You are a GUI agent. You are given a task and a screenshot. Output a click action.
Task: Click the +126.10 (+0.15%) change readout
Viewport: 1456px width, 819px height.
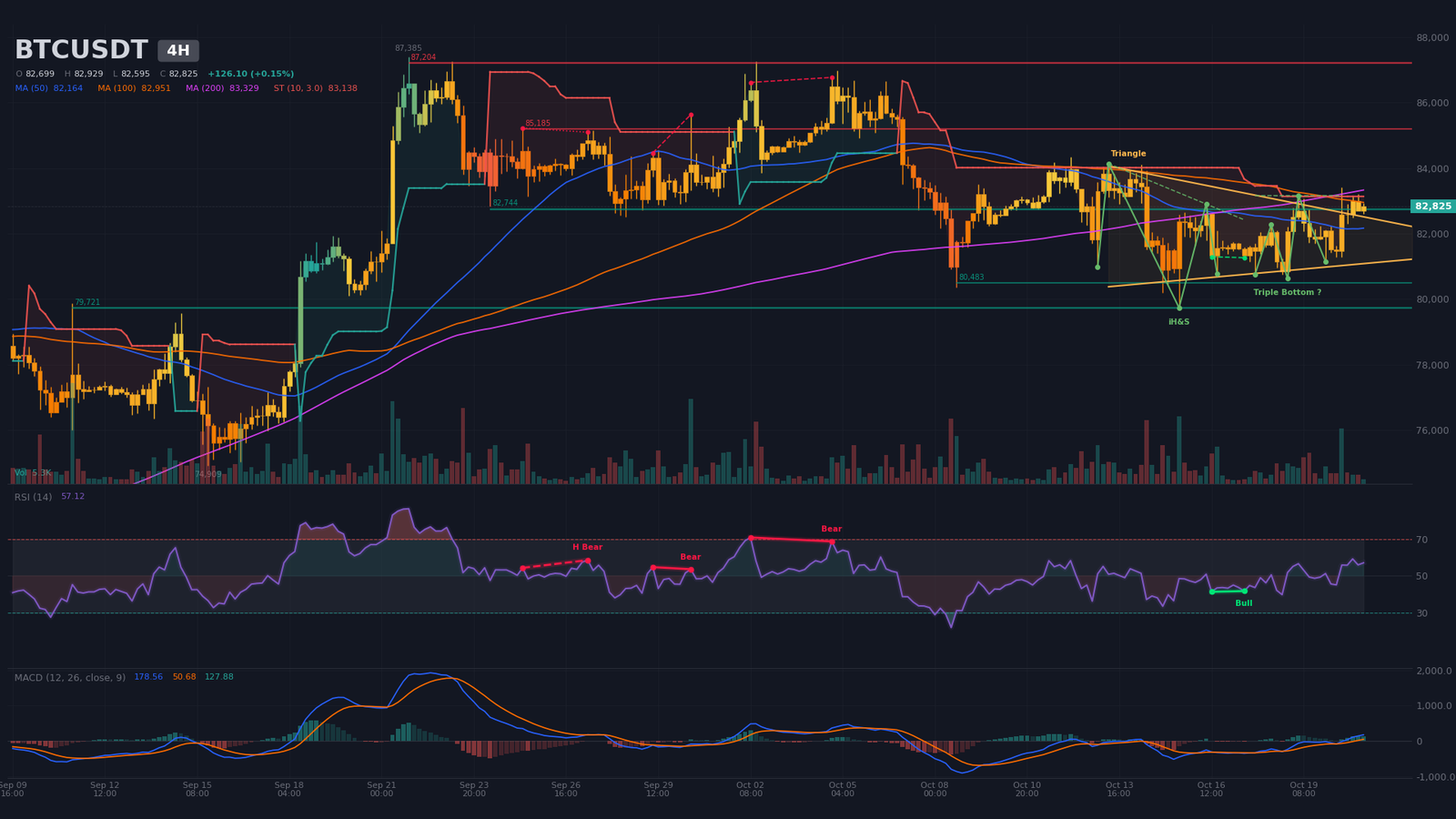(x=250, y=74)
